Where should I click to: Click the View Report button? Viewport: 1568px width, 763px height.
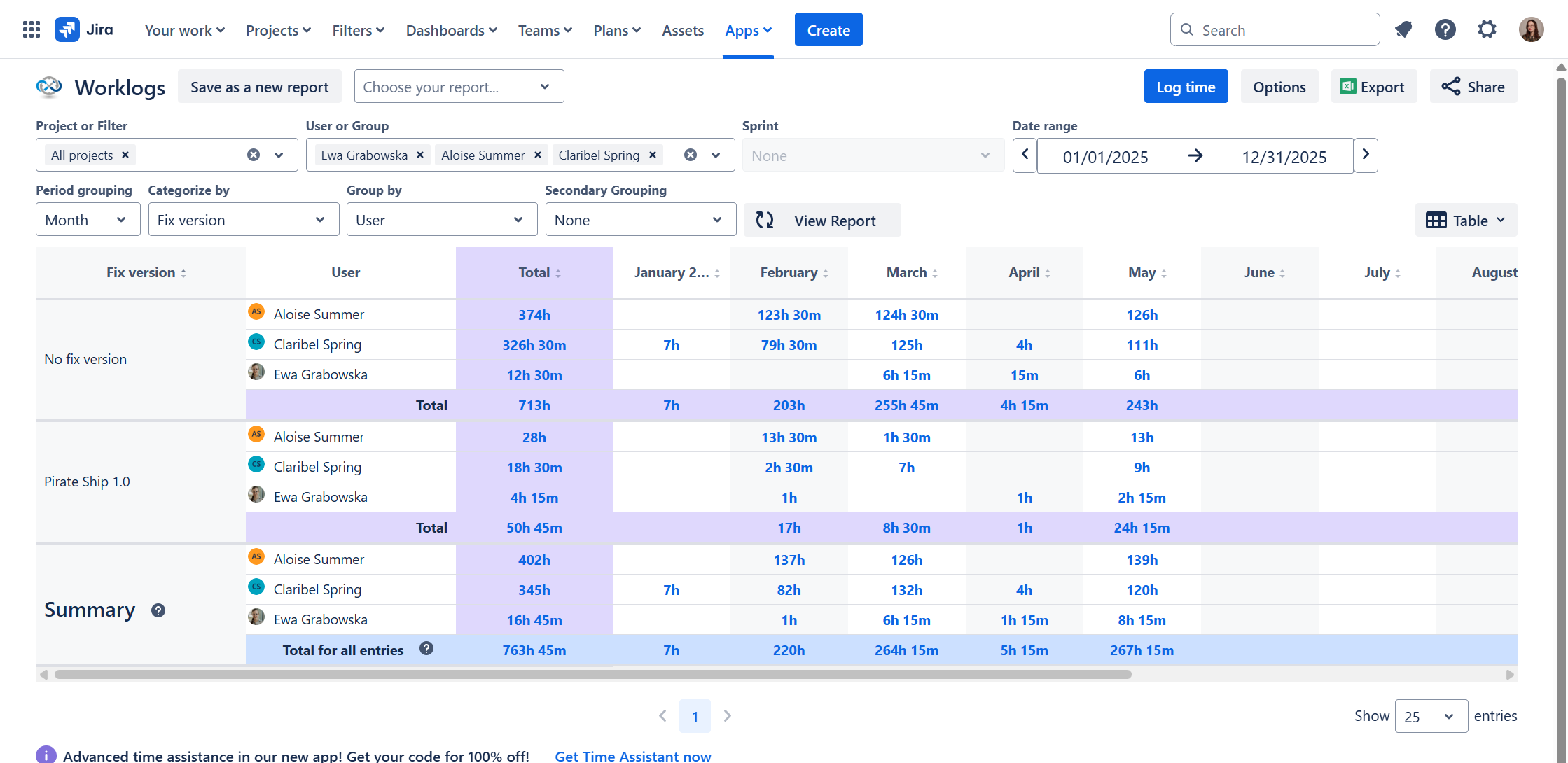[x=822, y=220]
